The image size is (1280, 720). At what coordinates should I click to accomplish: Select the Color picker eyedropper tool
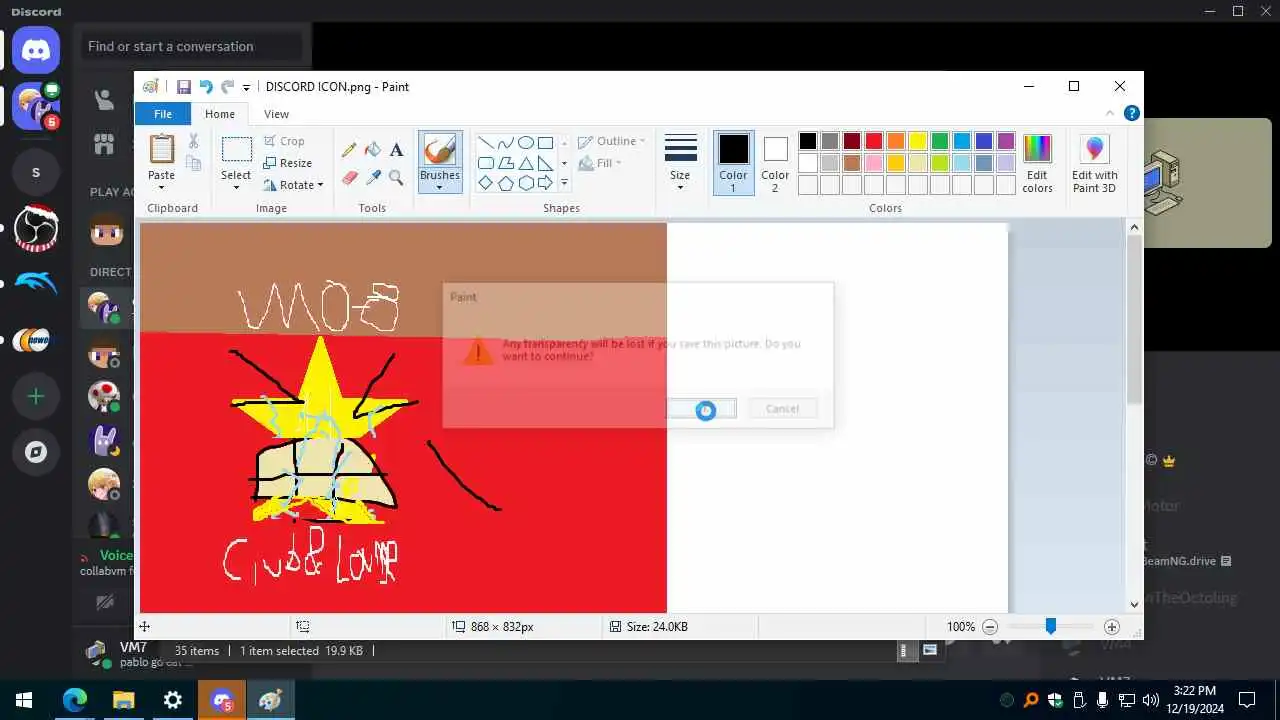coord(372,177)
